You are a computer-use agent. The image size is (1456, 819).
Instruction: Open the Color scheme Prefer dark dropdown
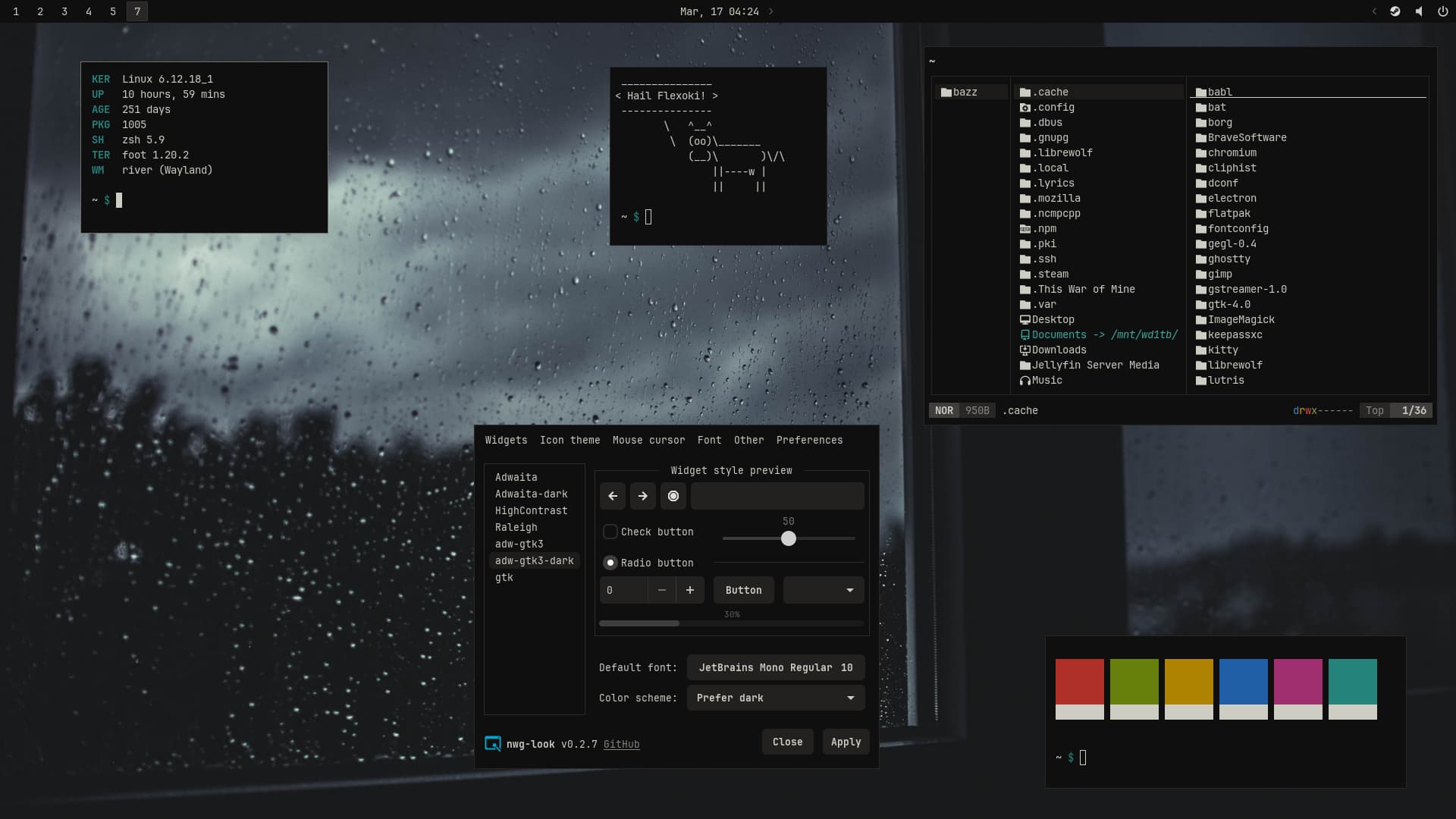coord(775,698)
